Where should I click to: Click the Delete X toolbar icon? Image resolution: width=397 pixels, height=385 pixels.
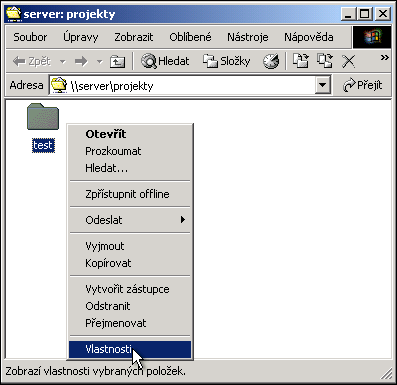349,61
